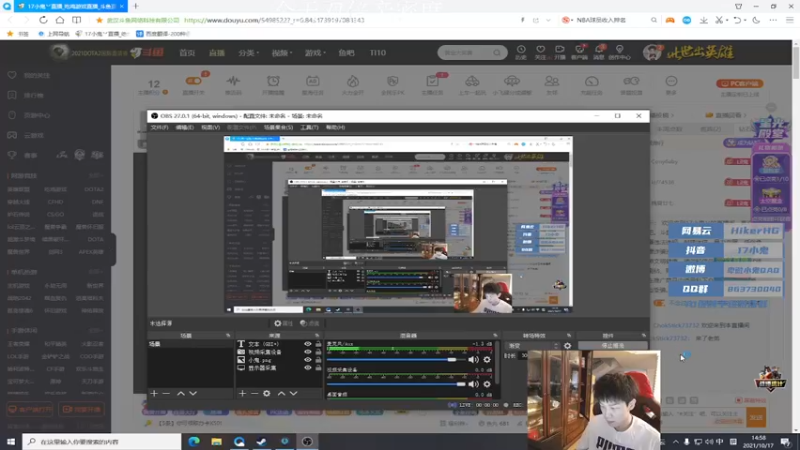Hide the 小鬼.png source
The width and height of the screenshot is (800, 450).
coord(308,360)
